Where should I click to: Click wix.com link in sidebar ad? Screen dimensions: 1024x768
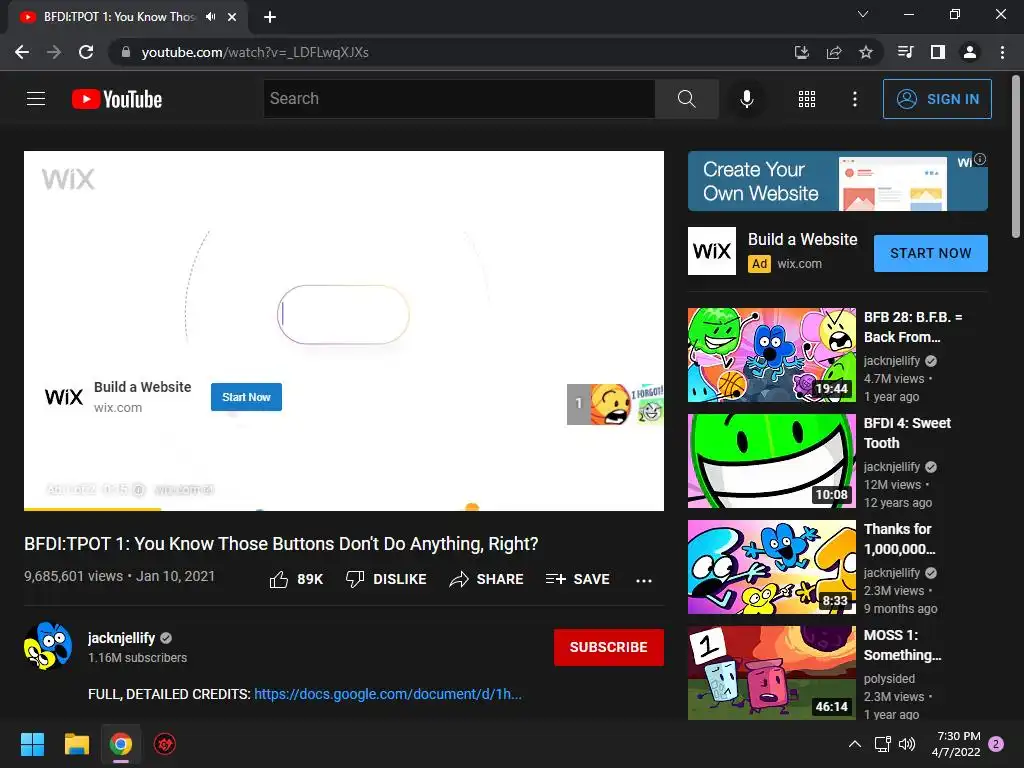pyautogui.click(x=799, y=264)
